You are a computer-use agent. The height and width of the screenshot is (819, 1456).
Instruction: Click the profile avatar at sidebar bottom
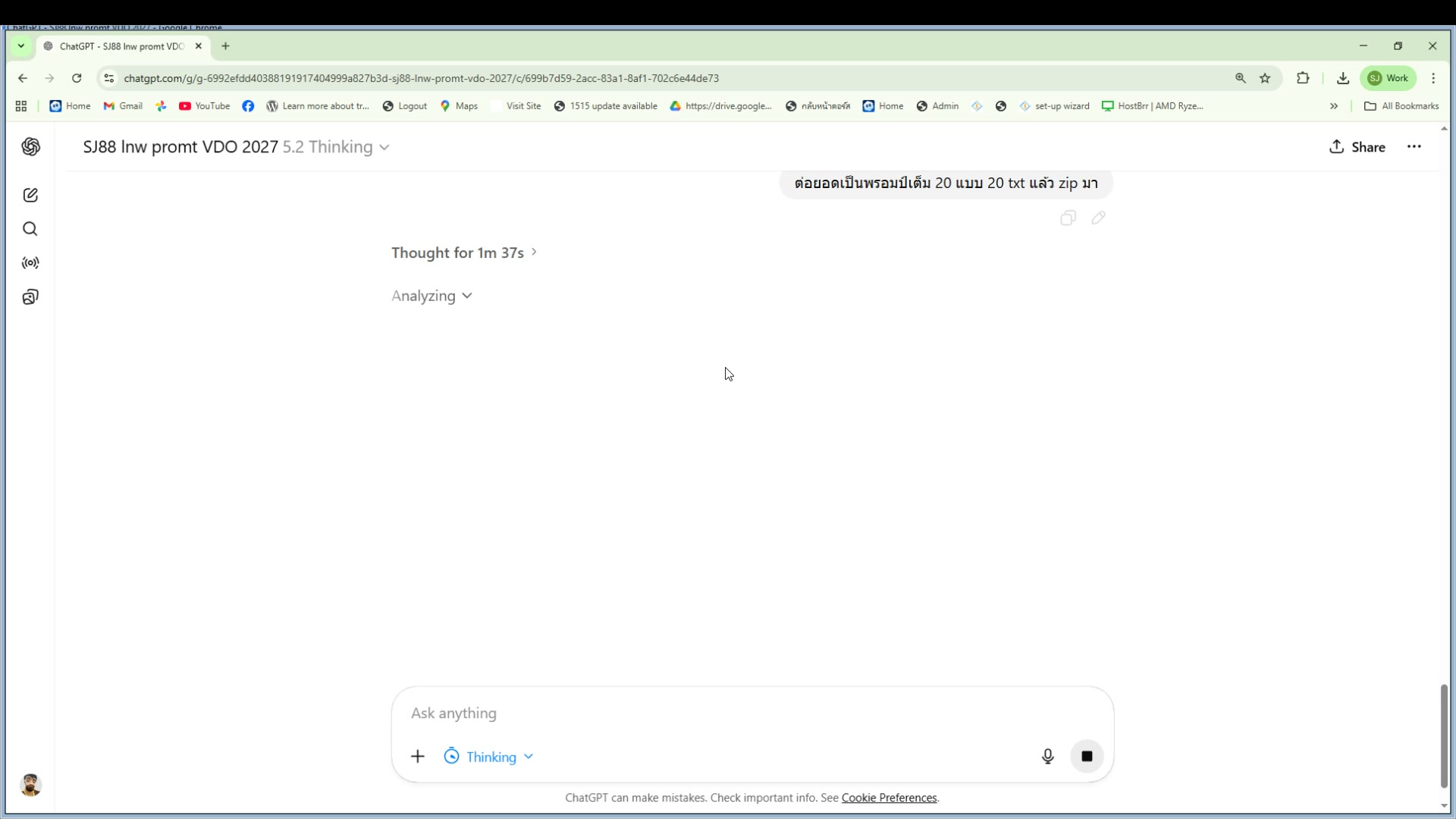(30, 785)
